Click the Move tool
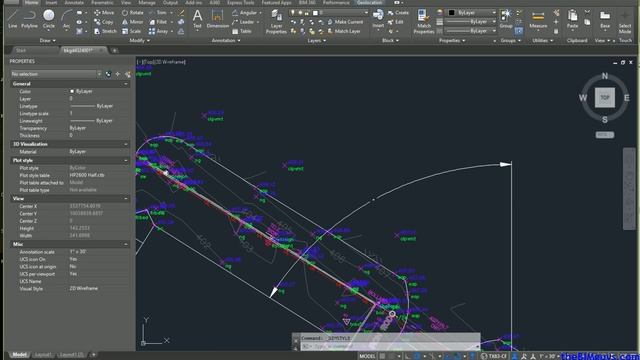The width and height of the screenshot is (640, 360). click(104, 13)
